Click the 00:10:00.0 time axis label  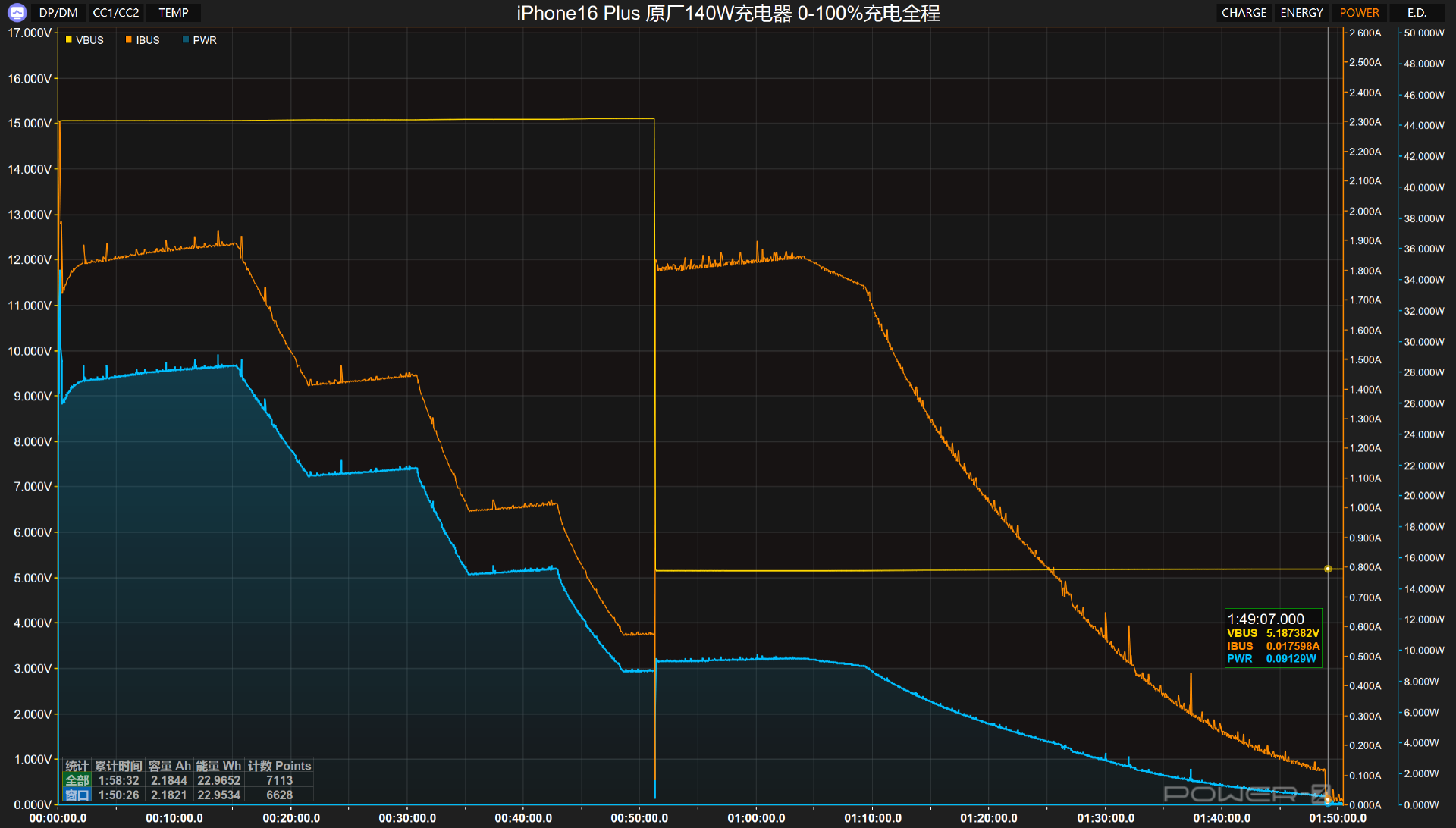tap(174, 818)
